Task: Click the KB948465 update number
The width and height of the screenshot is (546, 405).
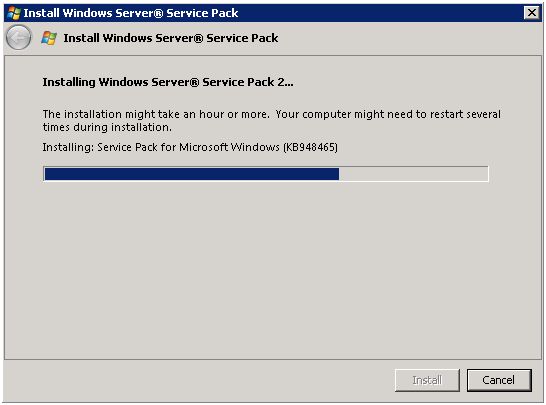Action: click(x=310, y=147)
